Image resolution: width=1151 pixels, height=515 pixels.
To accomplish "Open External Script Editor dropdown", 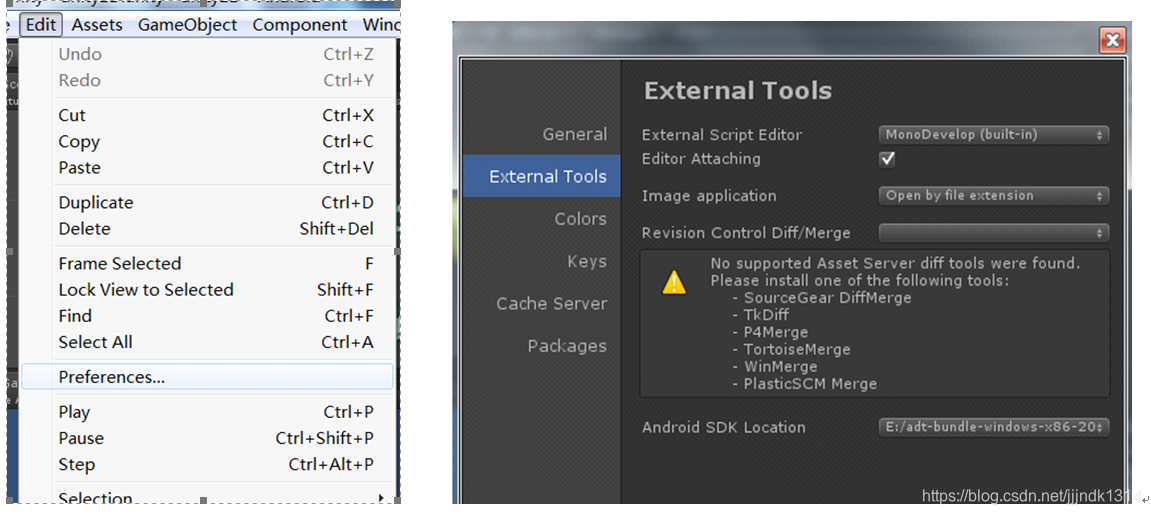I will coord(994,134).
